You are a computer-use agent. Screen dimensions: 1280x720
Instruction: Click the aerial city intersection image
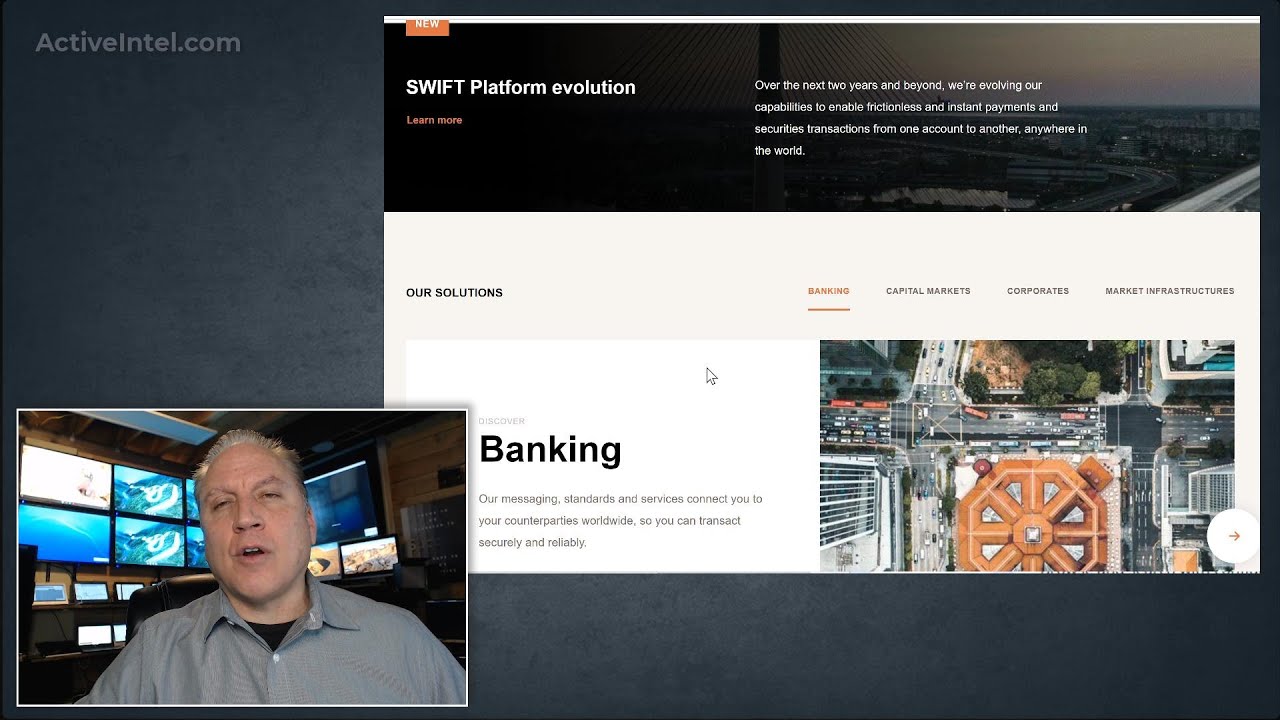[1027, 456]
